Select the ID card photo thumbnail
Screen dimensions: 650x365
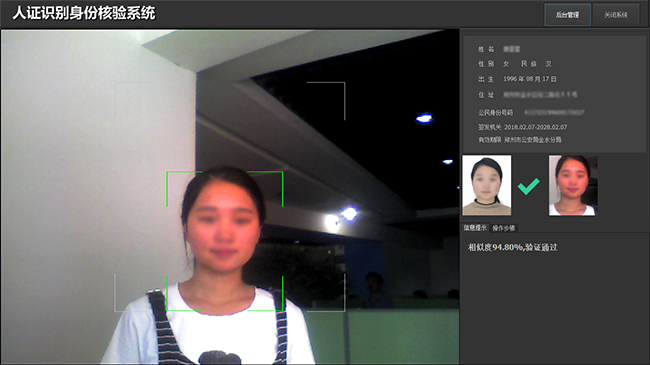(x=487, y=185)
